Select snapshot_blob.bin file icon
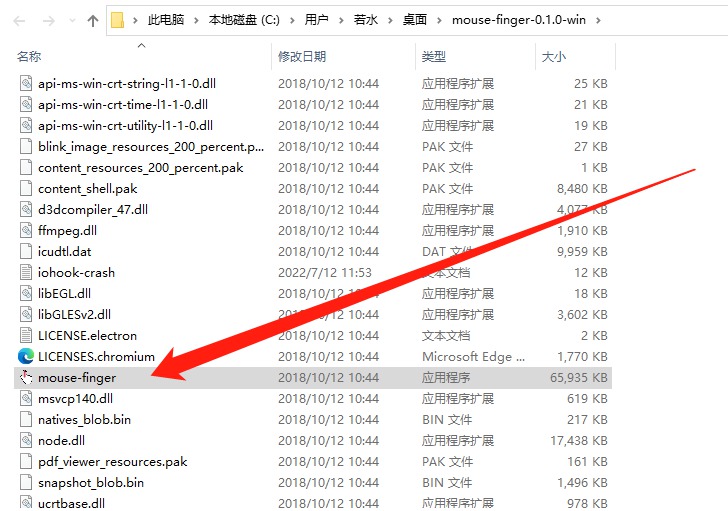728x511 pixels. coord(26,483)
